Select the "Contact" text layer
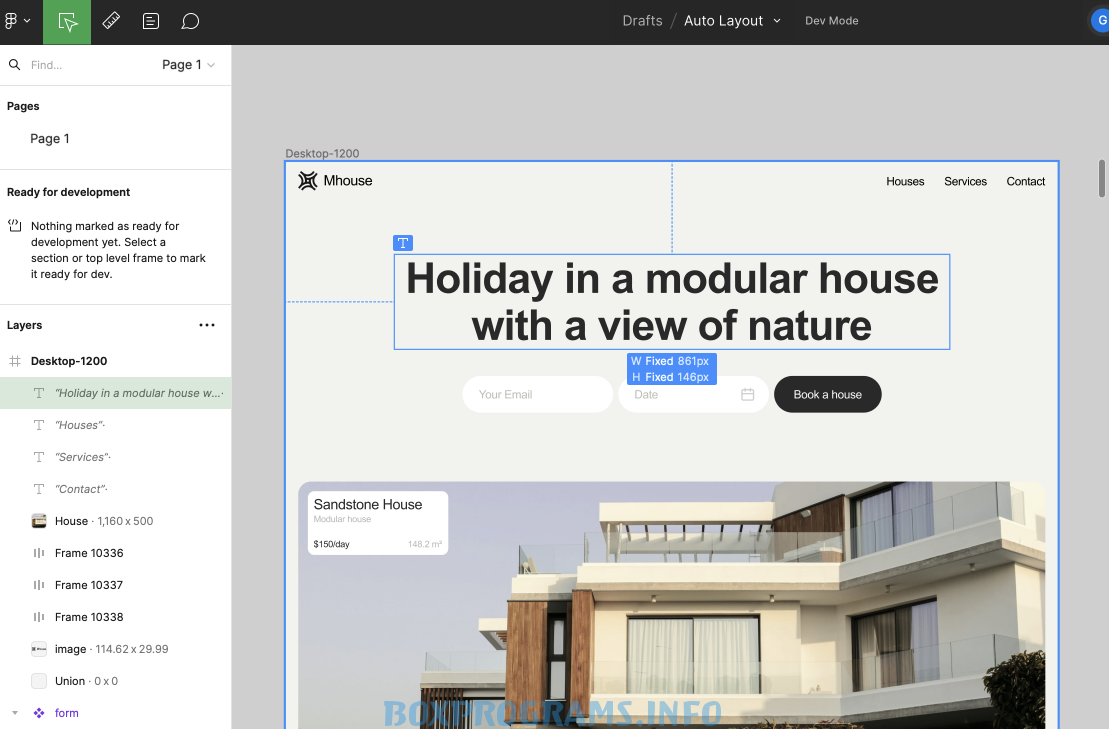1109x729 pixels. (115, 489)
